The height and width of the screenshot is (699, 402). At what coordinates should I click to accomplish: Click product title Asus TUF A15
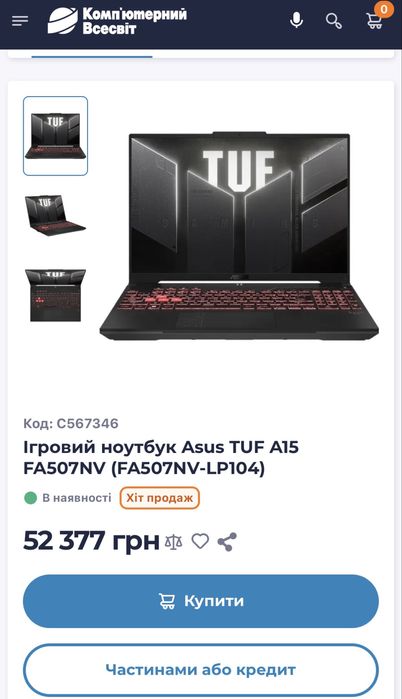tap(161, 457)
